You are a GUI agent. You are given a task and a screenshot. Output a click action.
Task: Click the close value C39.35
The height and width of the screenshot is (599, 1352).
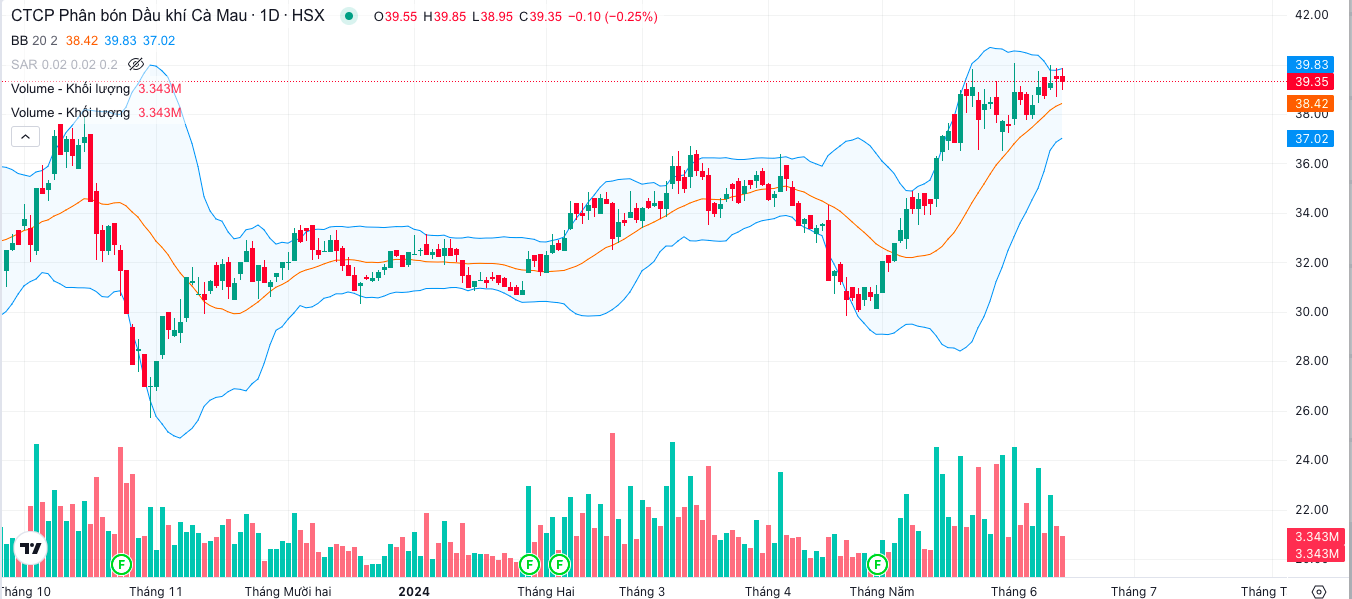click(541, 17)
